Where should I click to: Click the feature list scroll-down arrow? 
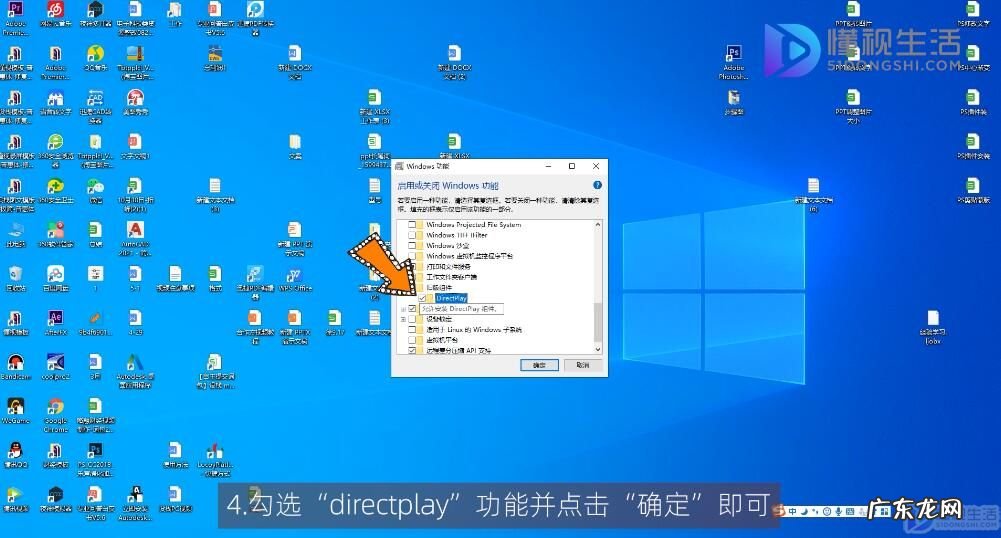598,349
